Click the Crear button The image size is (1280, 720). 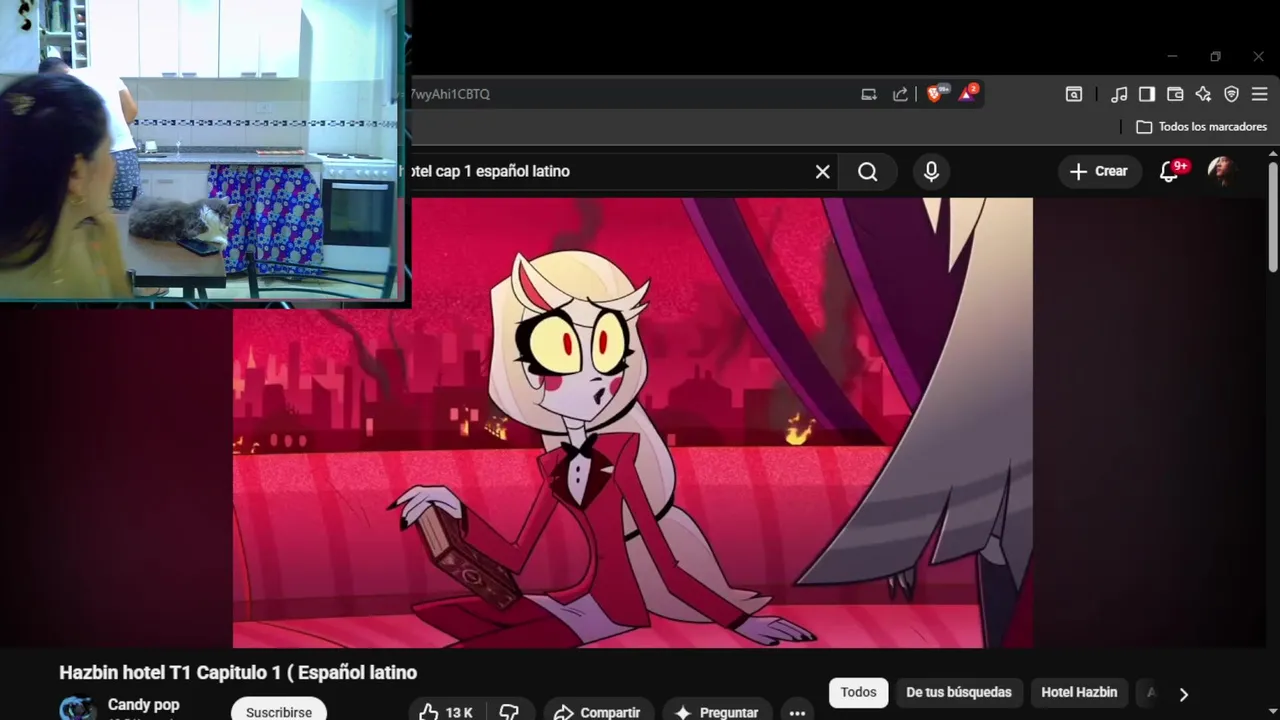point(1099,171)
